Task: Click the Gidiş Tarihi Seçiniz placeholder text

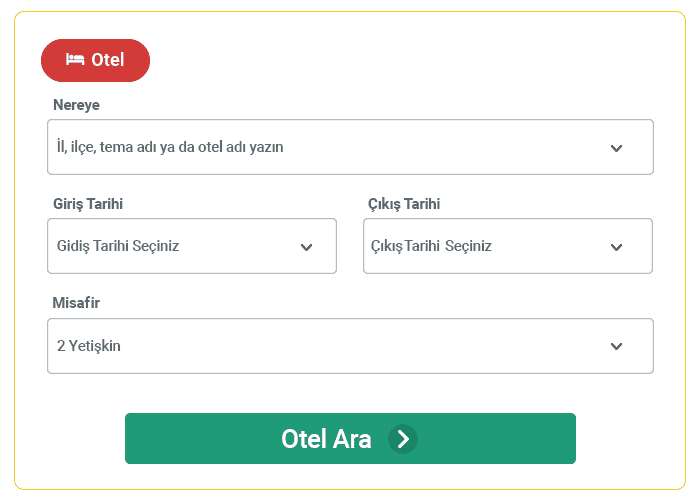Action: [118, 246]
